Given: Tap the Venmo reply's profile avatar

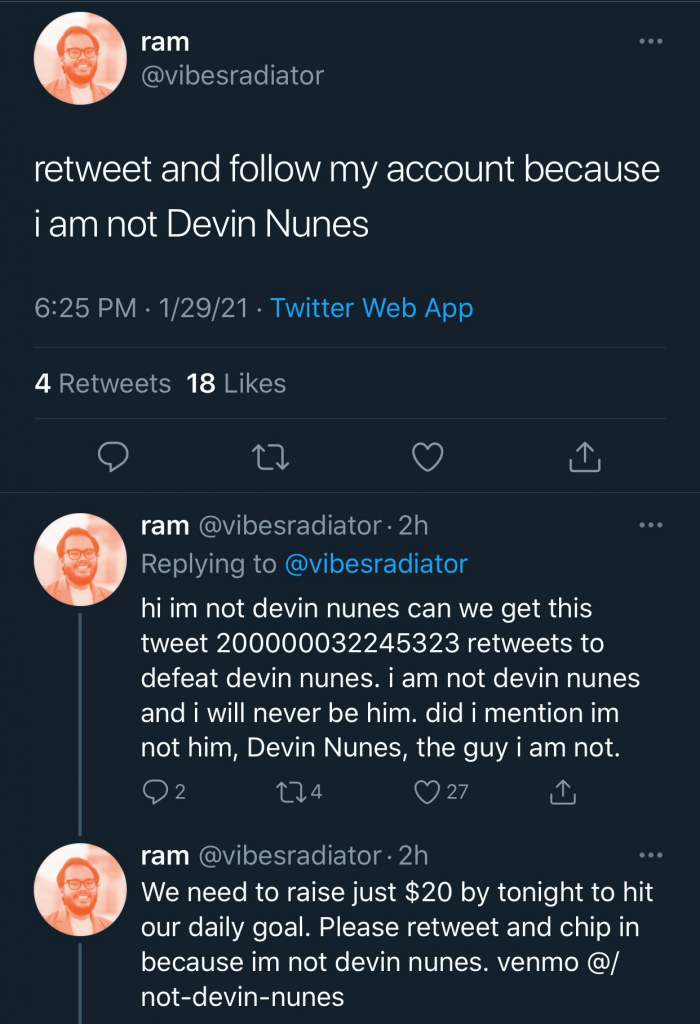Looking at the screenshot, I should click(80, 890).
